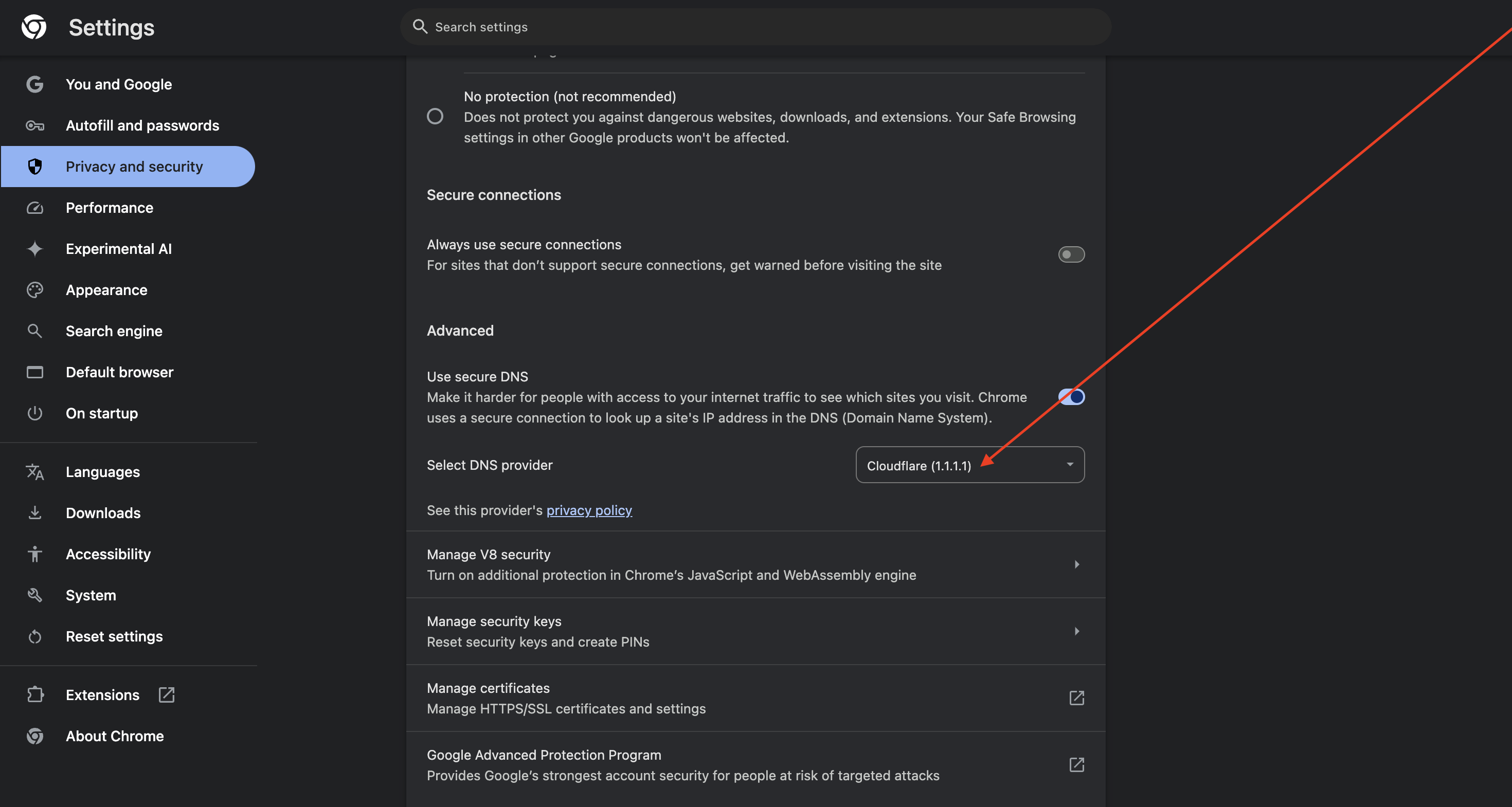The width and height of the screenshot is (1512, 807).
Task: Expand Manage security keys arrow
Action: 1076,631
